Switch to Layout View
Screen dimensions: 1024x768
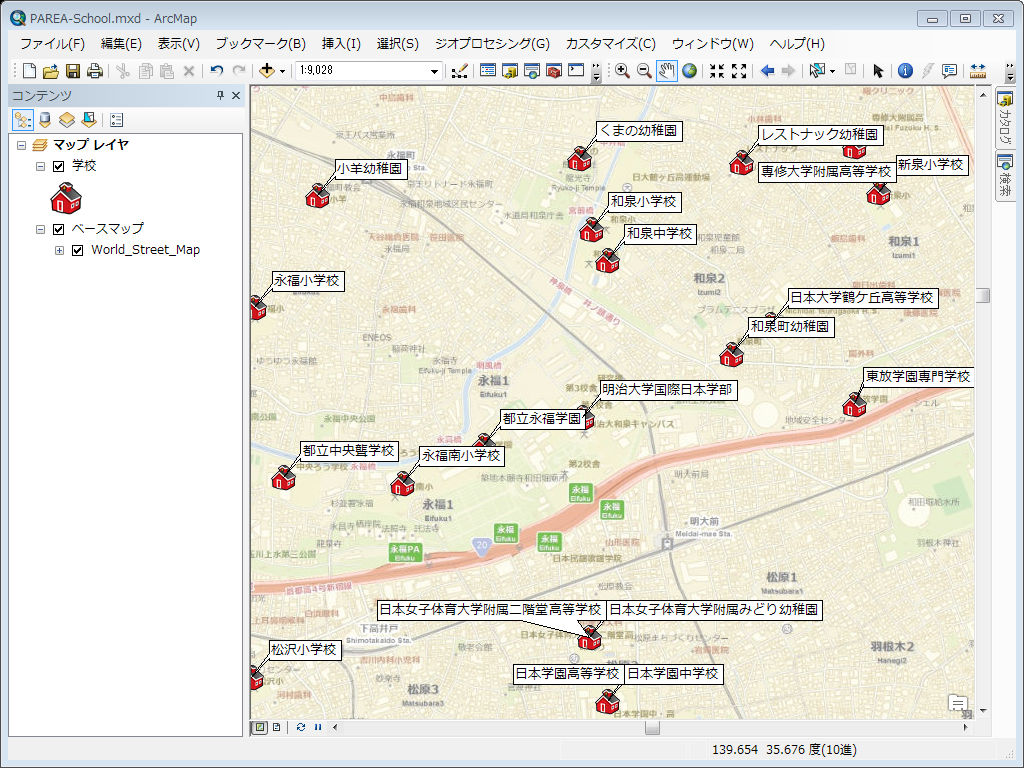[277, 727]
